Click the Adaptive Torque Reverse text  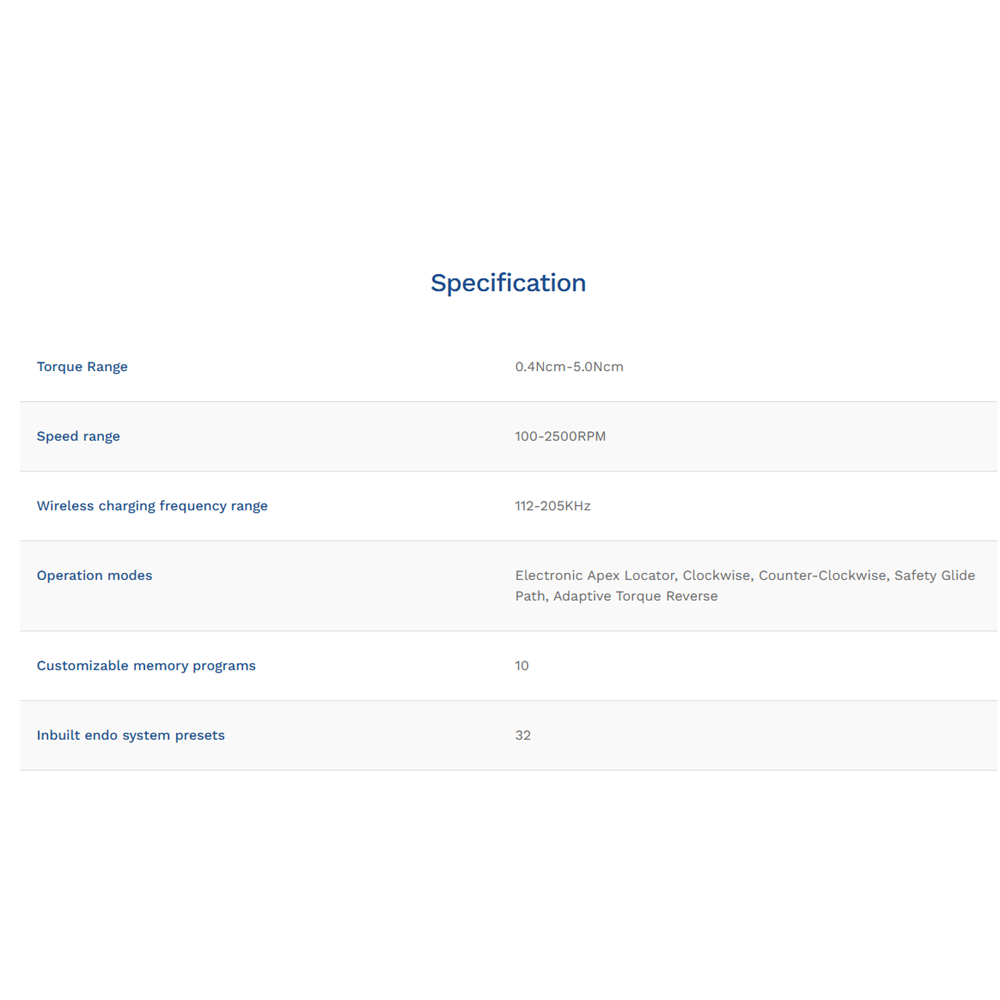click(x=635, y=597)
